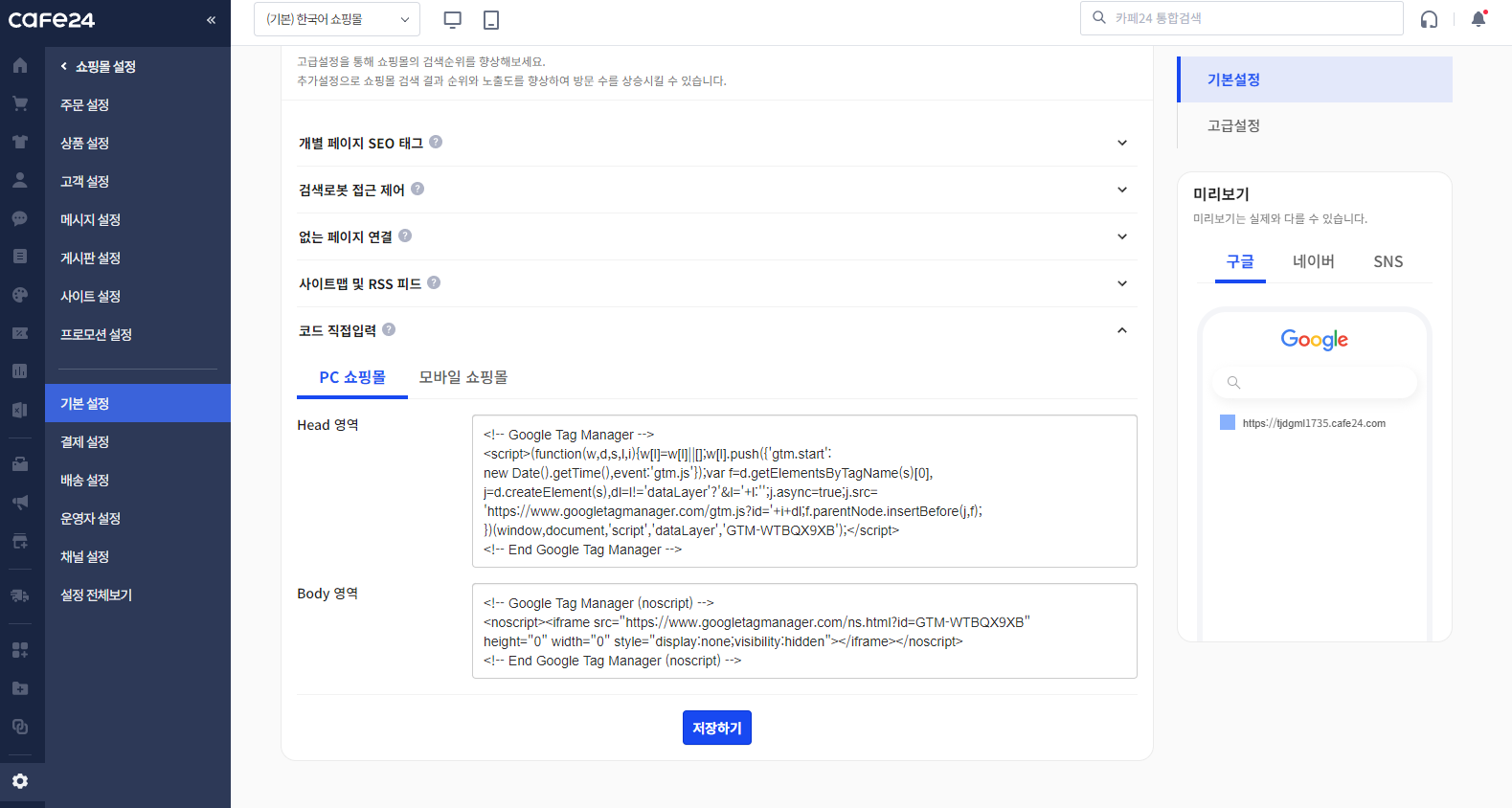This screenshot has width=1512, height=808.
Task: Switch to mobile device preview icon
Action: 491,19
